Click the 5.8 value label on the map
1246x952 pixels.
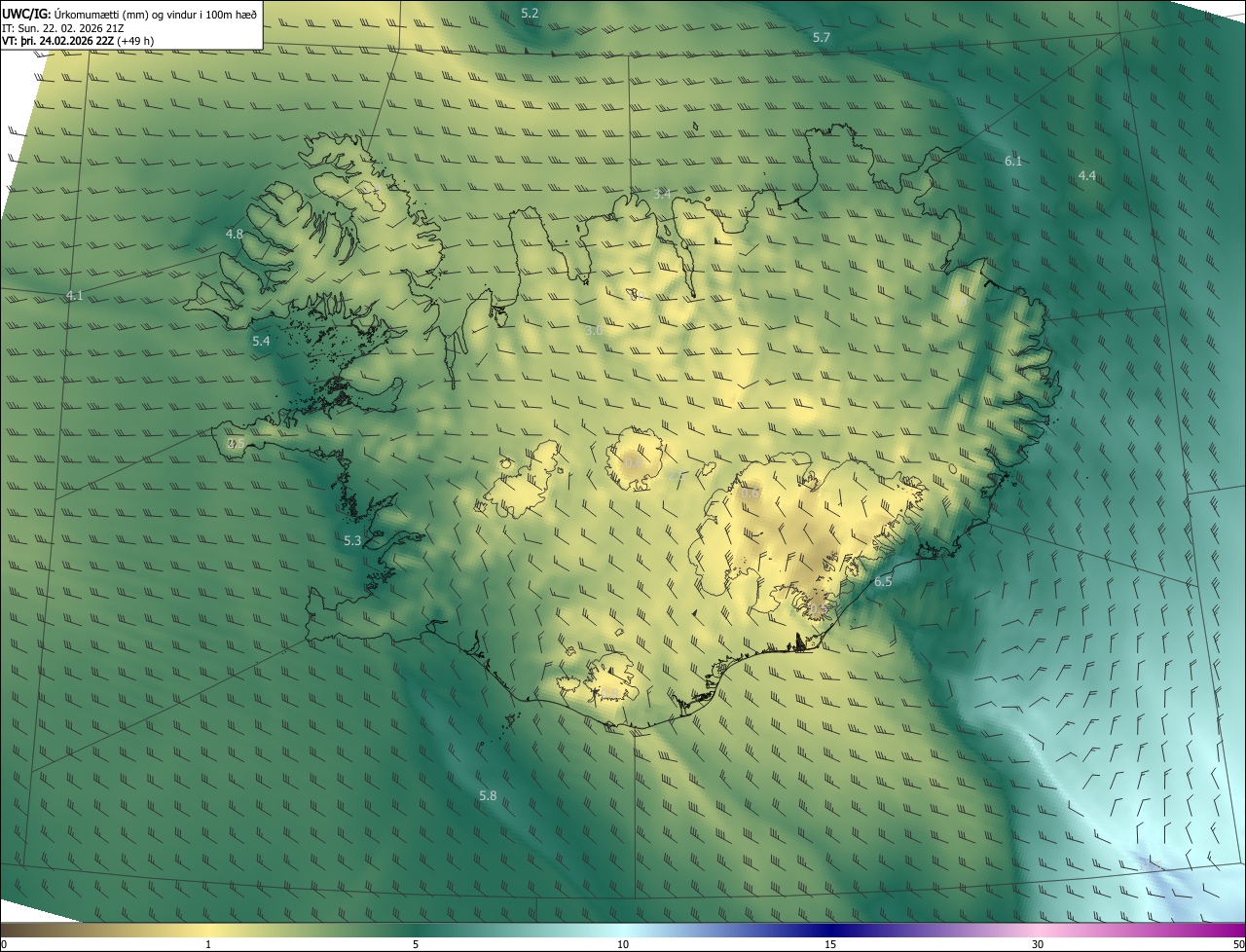[488, 795]
